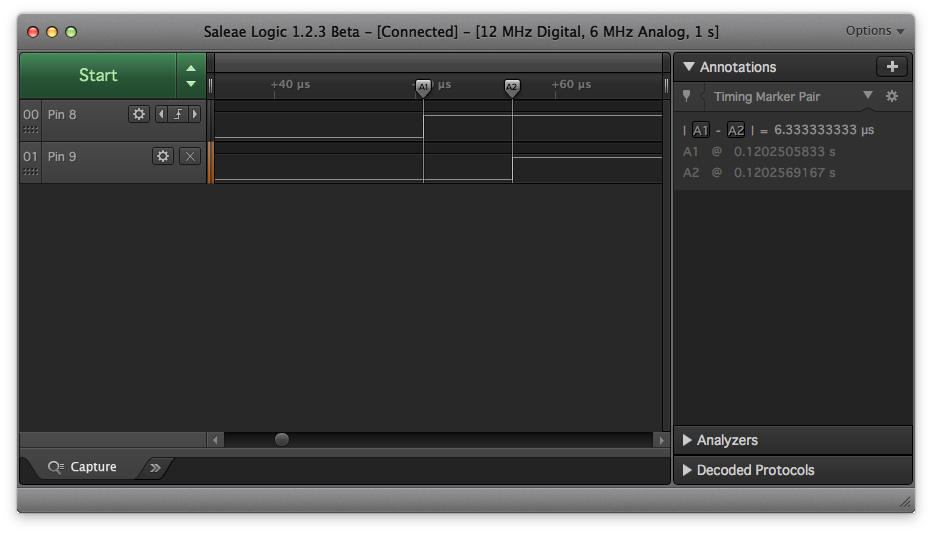Viewport: 932px width, 534px height.
Task: Click the horizontal scrollbar left arrow
Action: pos(215,440)
